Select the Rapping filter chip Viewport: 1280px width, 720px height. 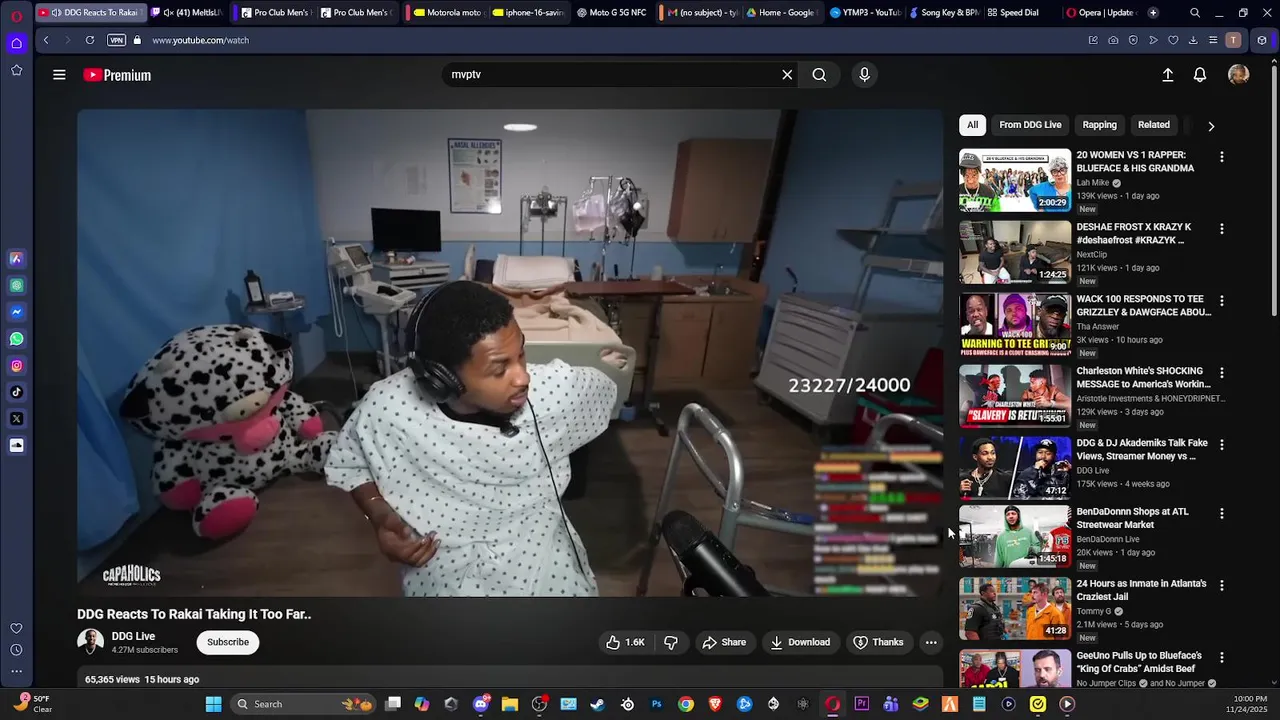point(1099,125)
